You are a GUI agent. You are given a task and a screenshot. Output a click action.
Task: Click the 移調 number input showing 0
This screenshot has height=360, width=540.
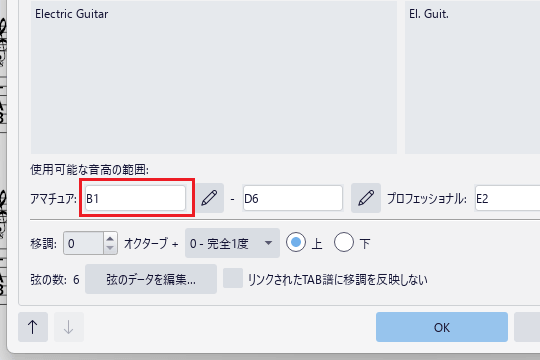point(83,243)
